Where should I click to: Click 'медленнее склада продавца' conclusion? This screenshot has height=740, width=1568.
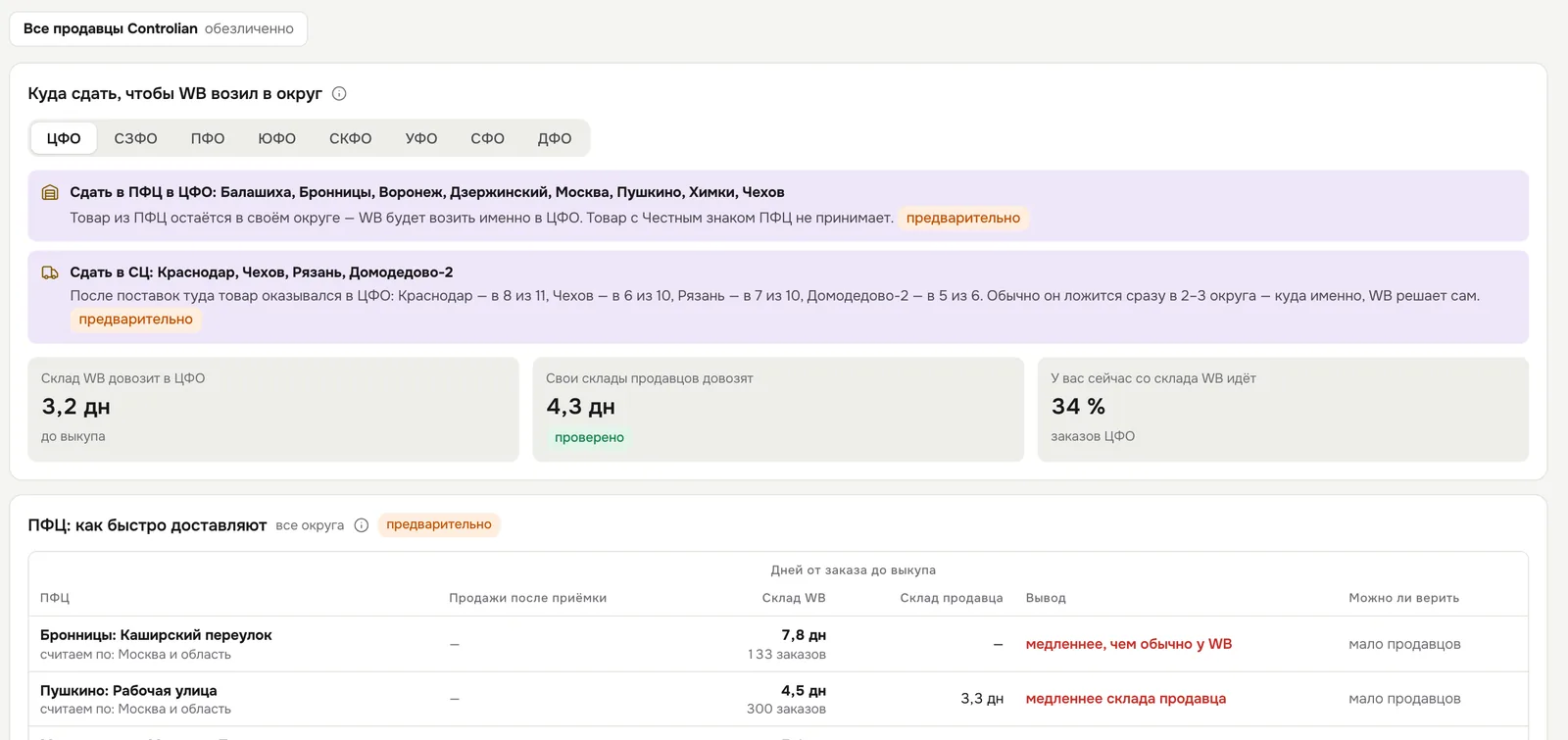tap(1126, 699)
